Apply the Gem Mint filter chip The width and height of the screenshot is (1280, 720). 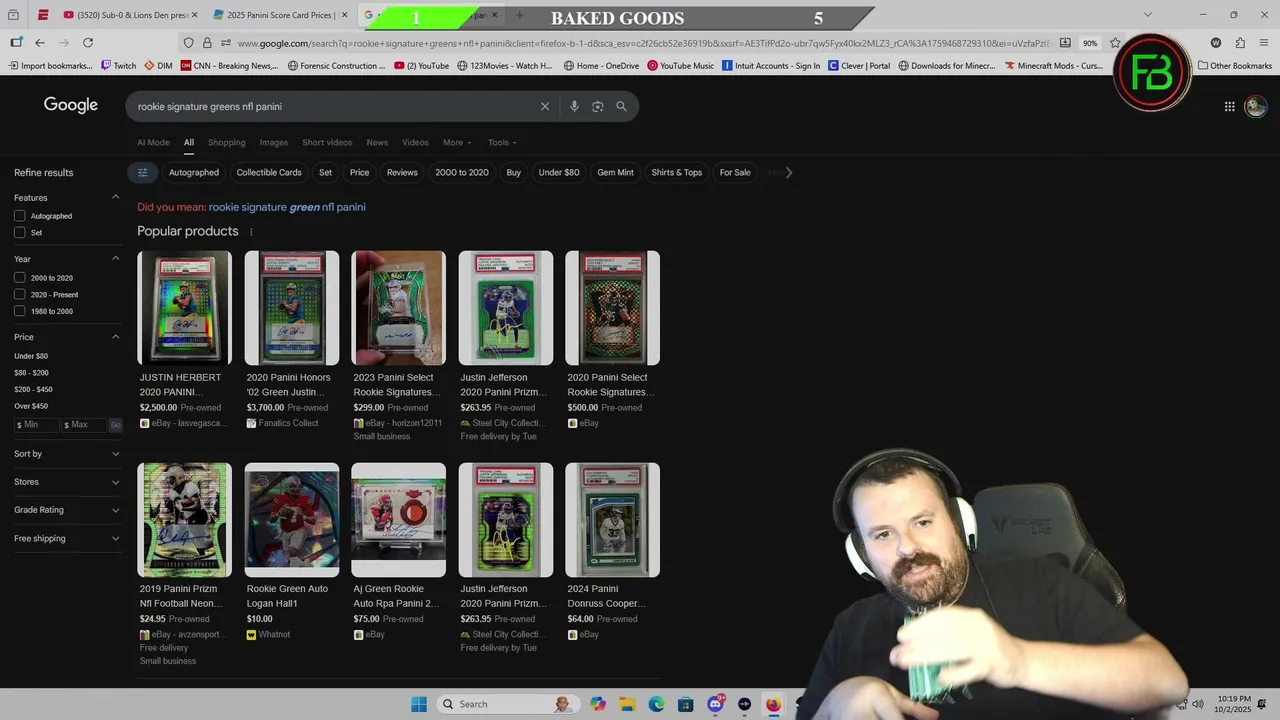(615, 172)
